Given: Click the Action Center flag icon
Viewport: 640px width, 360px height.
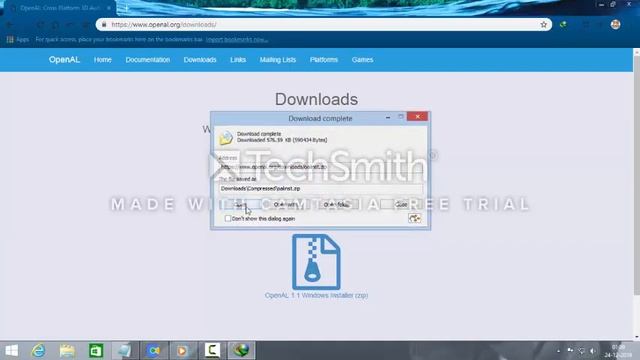Looking at the screenshot, I should [x=570, y=350].
